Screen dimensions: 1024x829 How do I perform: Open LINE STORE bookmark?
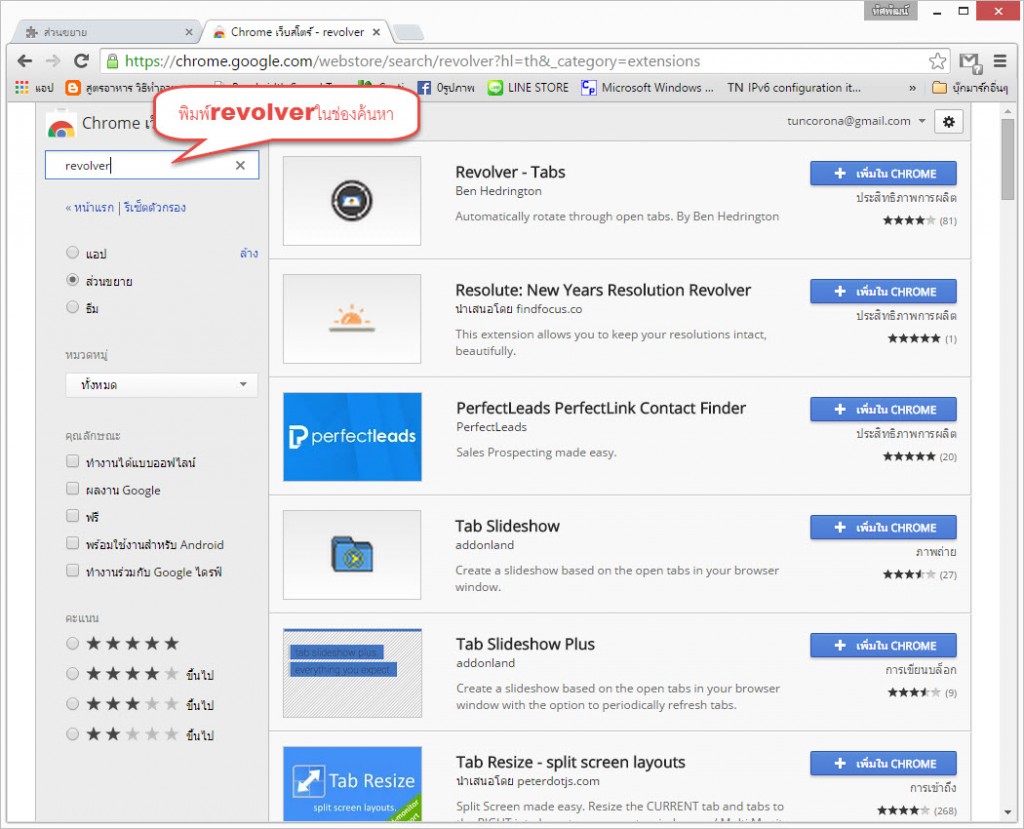click(528, 88)
